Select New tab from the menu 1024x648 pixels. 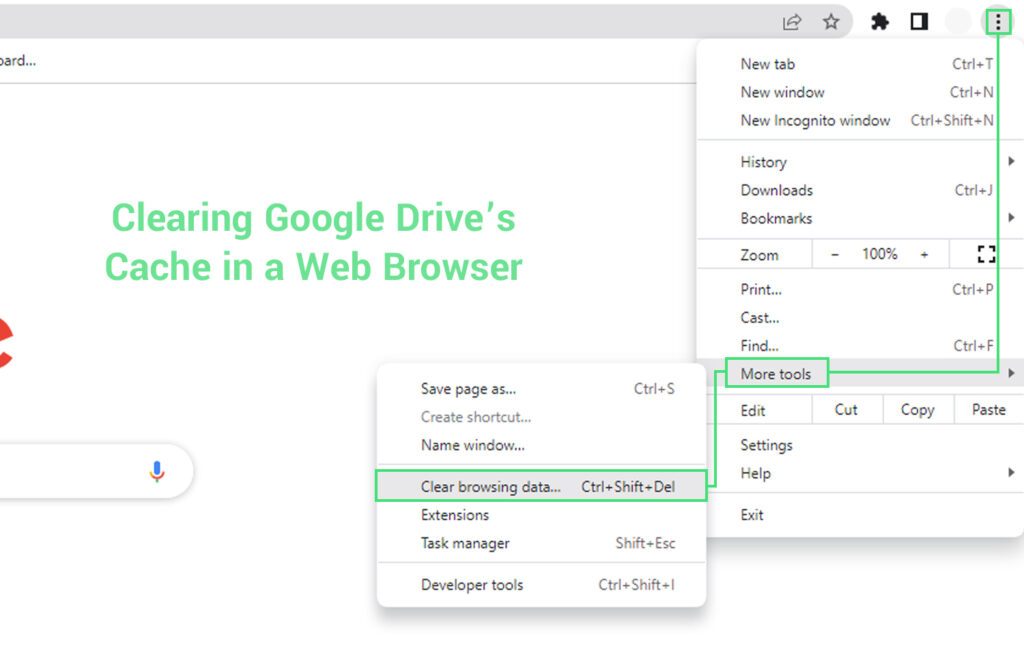click(860, 64)
